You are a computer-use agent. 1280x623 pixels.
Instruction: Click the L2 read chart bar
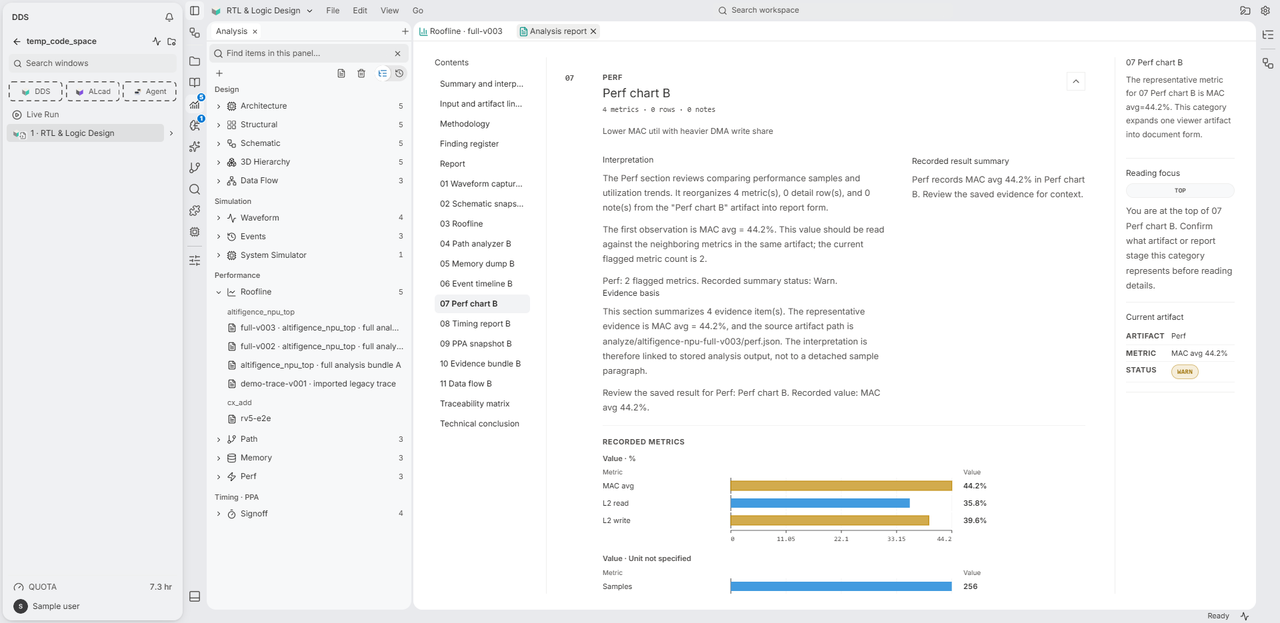pos(820,503)
